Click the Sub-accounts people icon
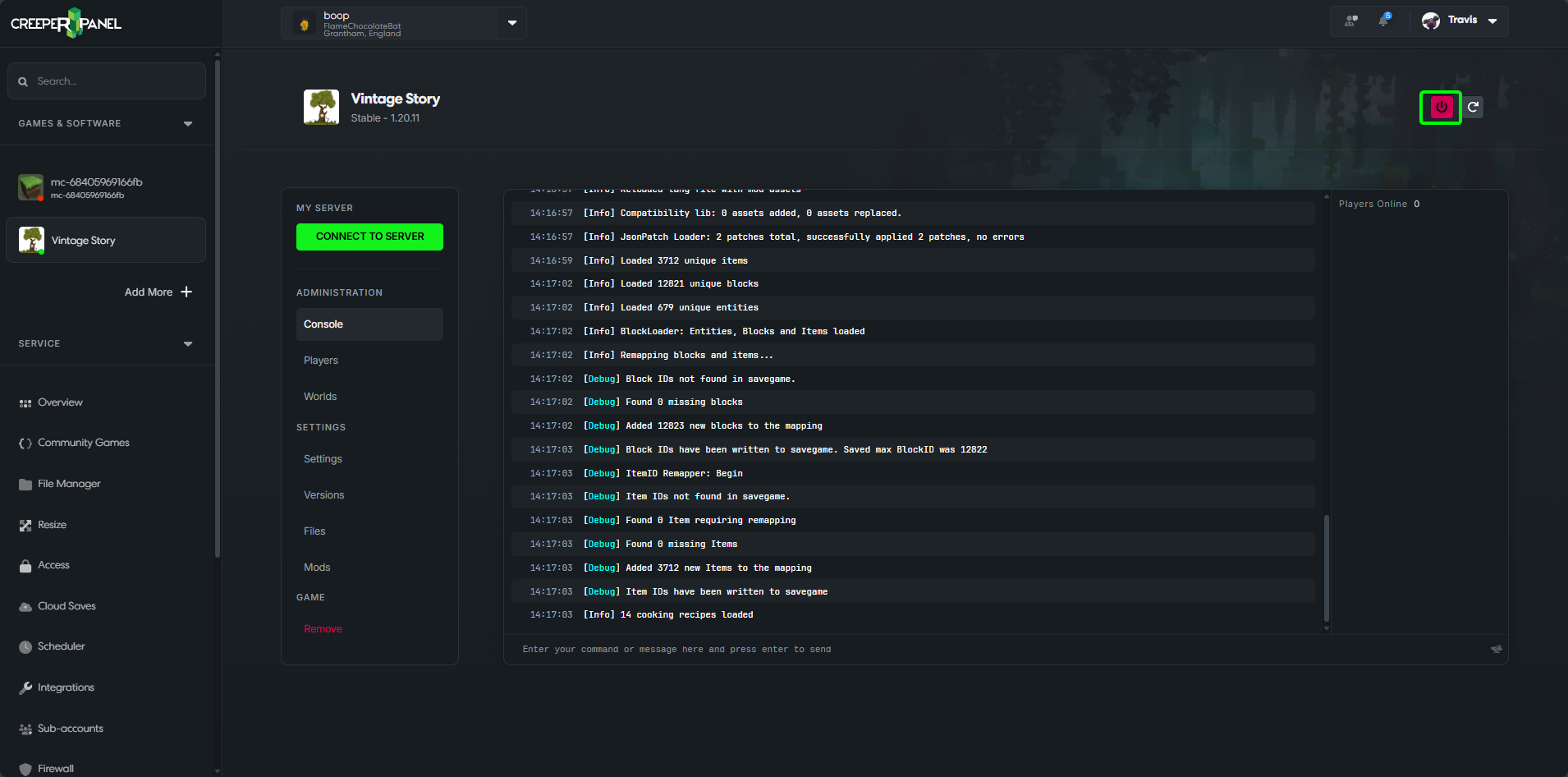This screenshot has height=777, width=1568. point(25,729)
